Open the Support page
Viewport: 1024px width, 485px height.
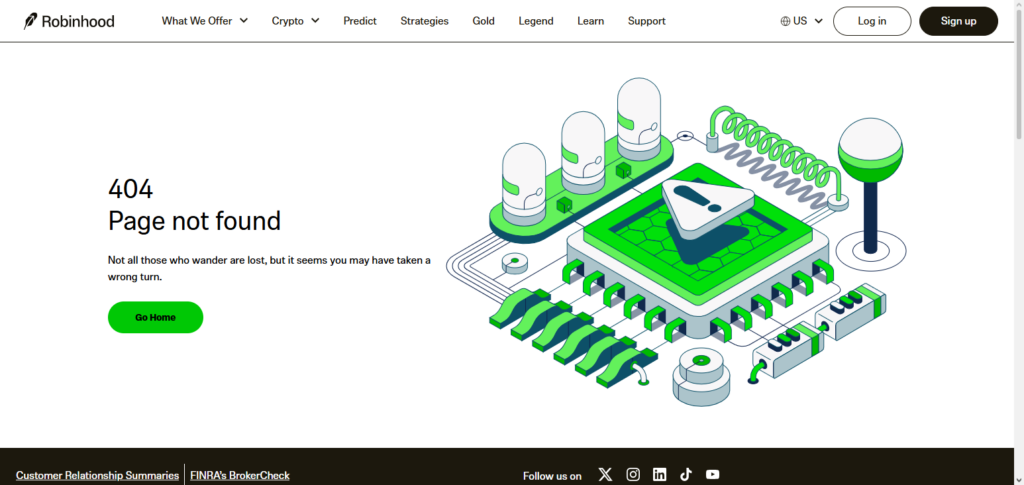click(646, 21)
